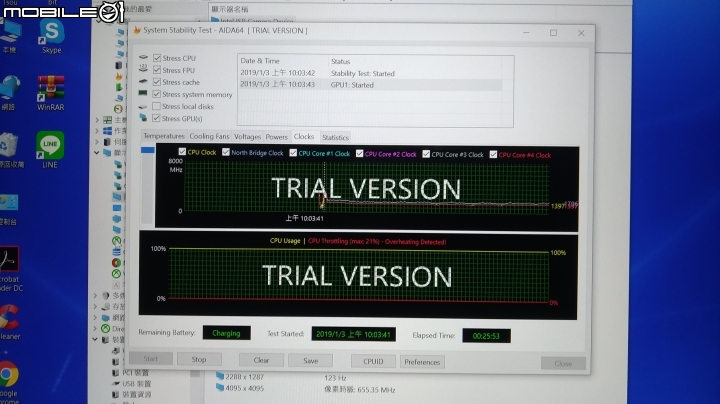Open Acrobat Reader DC desktop icon
The image size is (720, 404).
[10, 269]
